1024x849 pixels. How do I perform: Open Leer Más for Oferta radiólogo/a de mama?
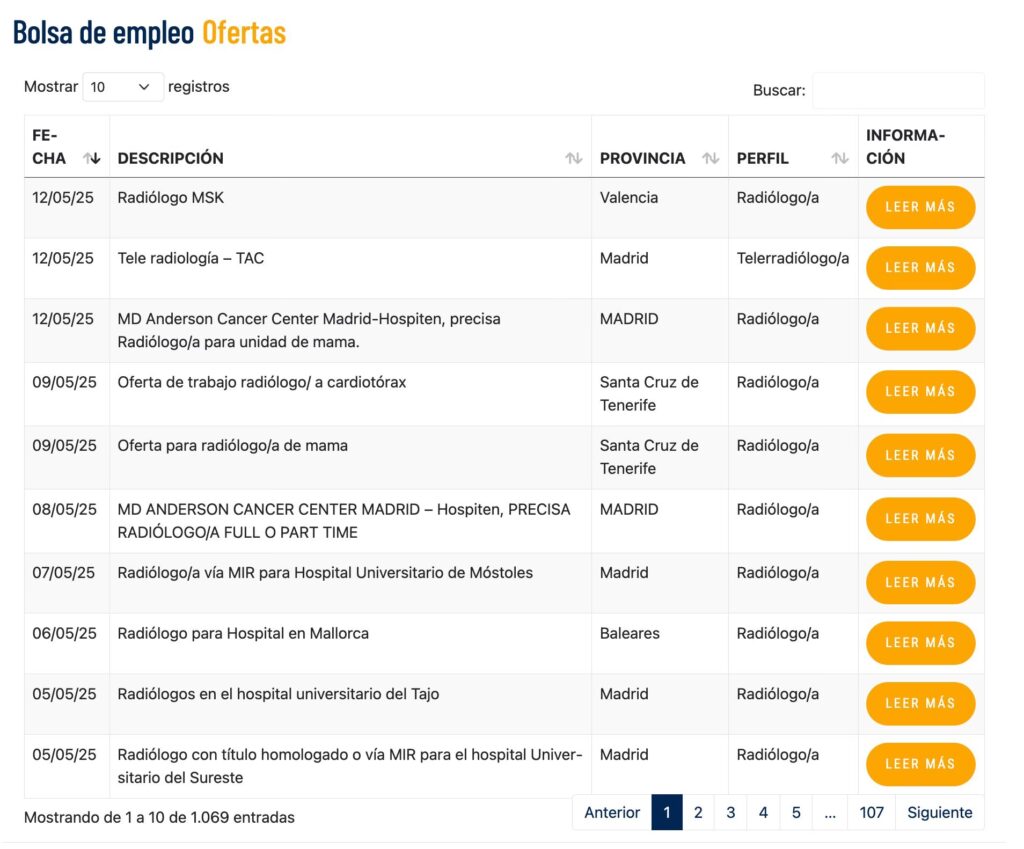[x=920, y=455]
